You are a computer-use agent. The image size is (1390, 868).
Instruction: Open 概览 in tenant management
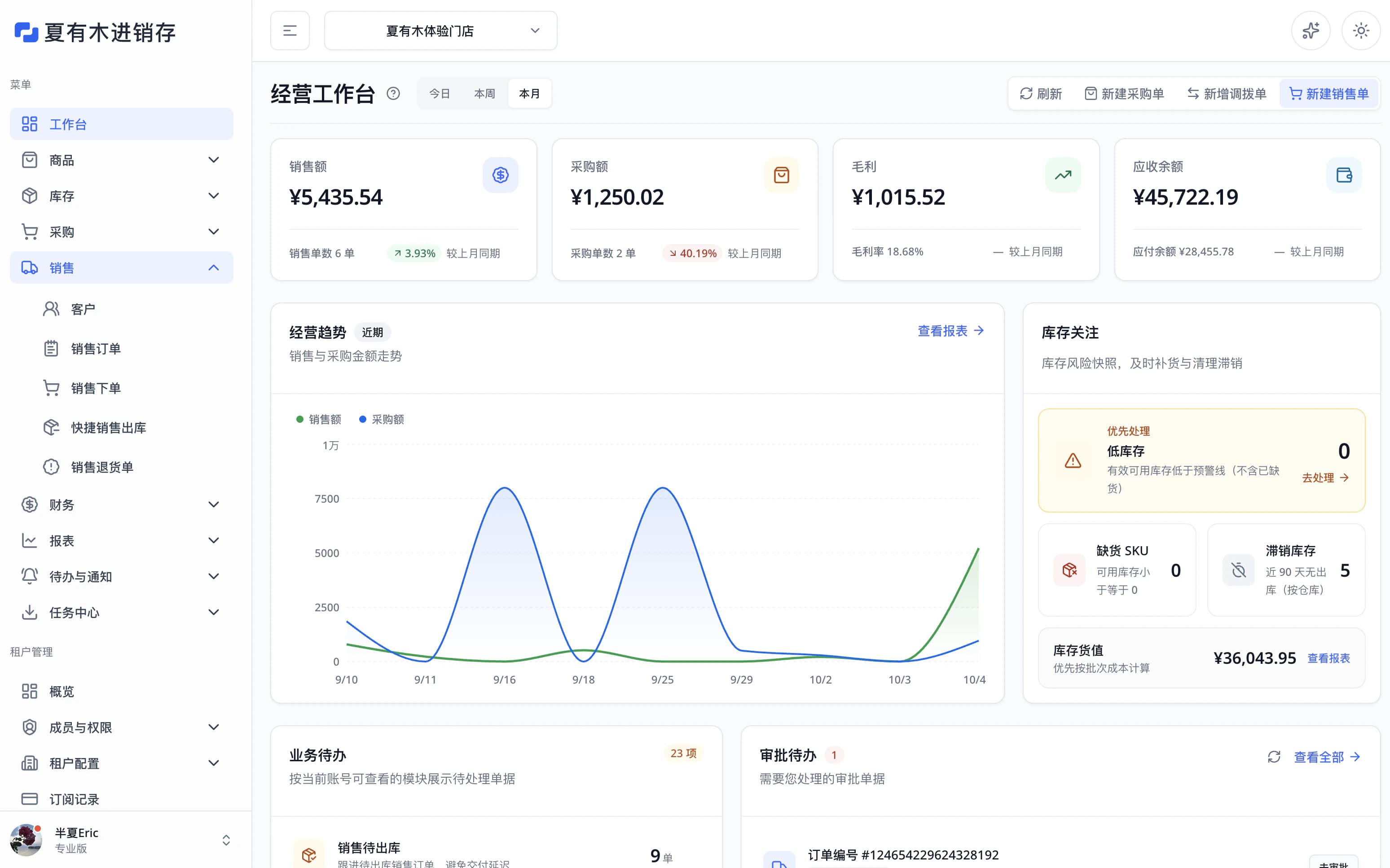click(x=122, y=691)
